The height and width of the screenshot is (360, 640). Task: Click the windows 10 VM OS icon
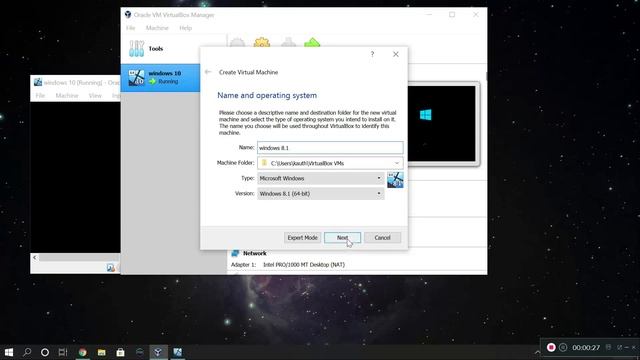[136, 78]
